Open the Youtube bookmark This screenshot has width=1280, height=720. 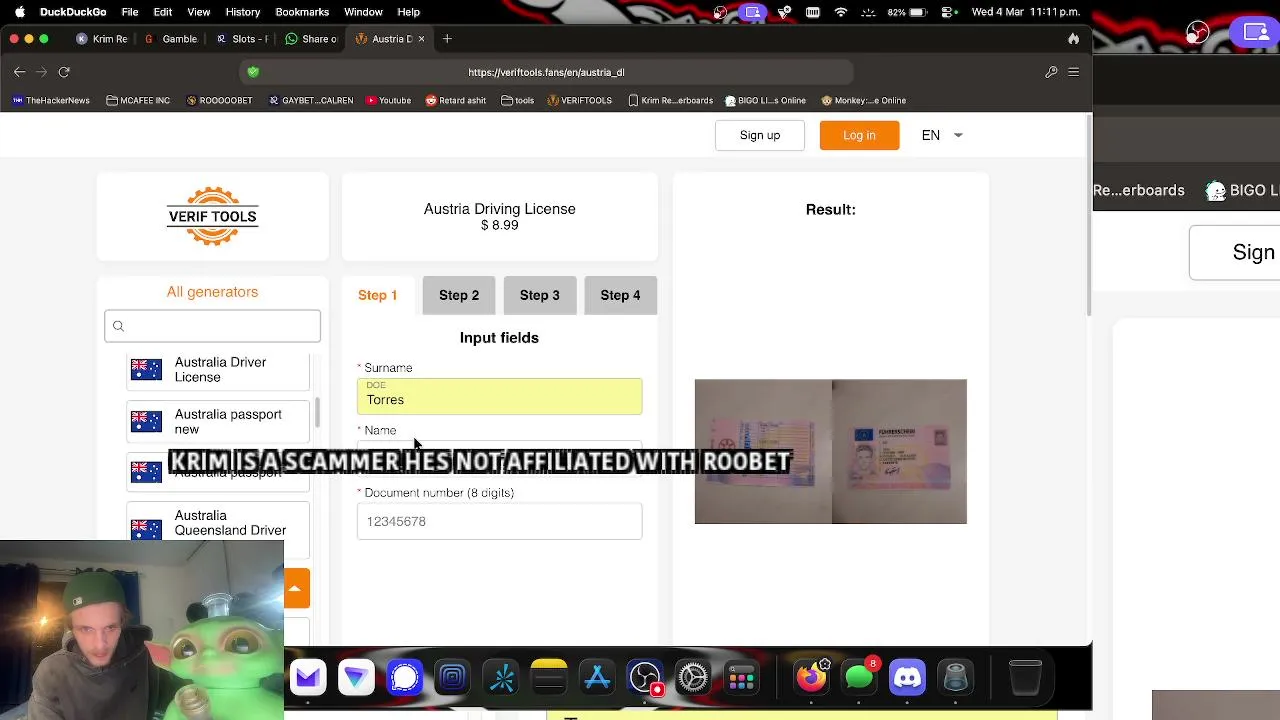[388, 100]
